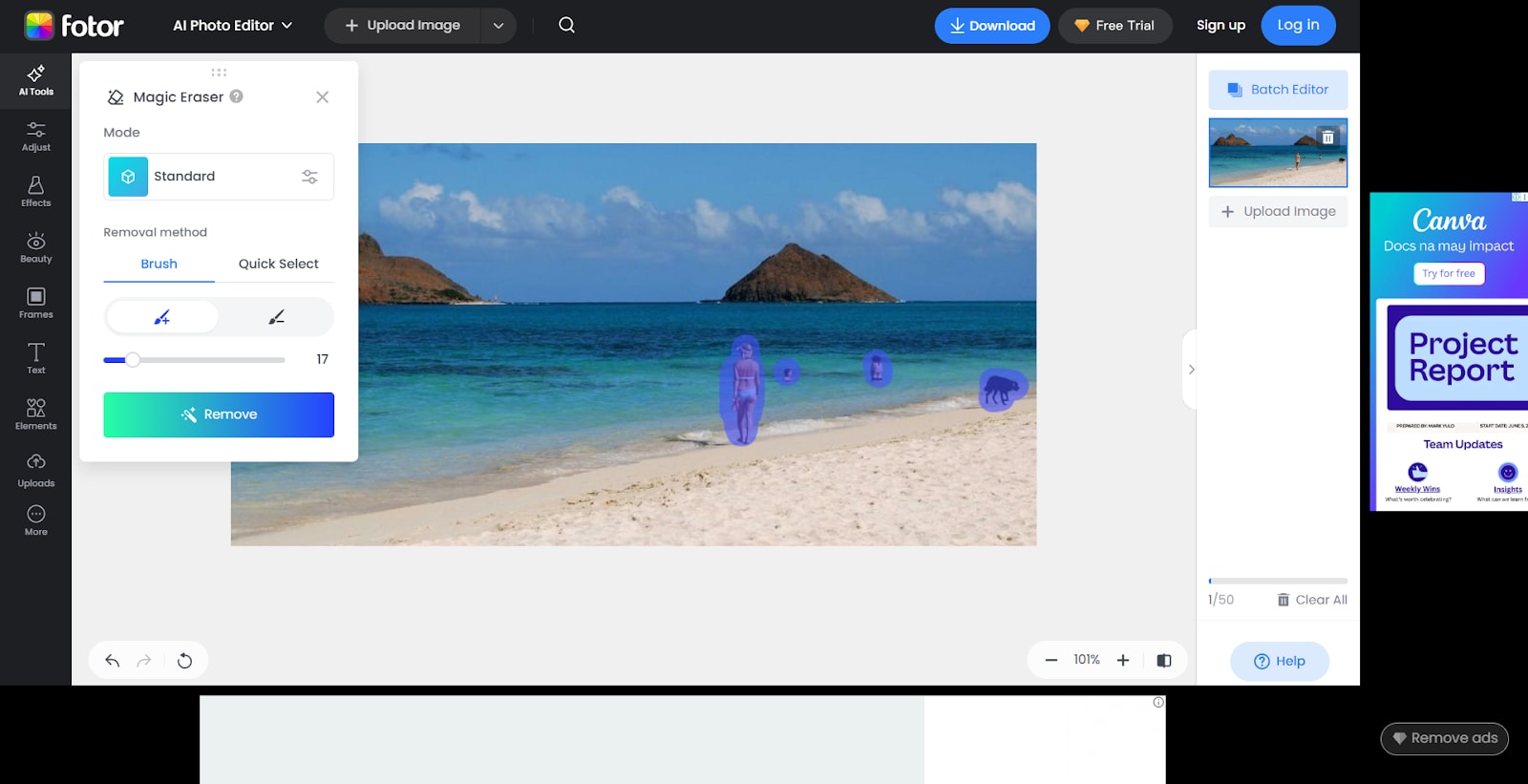Click the ad info icon

(x=1158, y=702)
